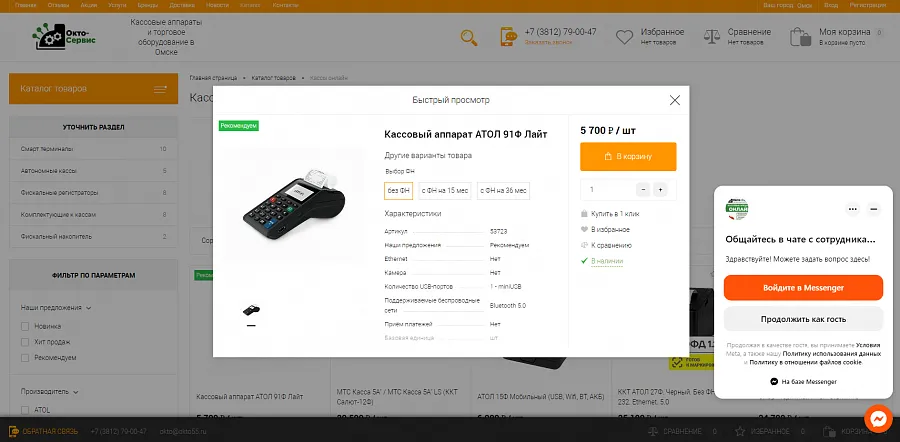Open 'Отзывы' top menu item

pyautogui.click(x=59, y=5)
